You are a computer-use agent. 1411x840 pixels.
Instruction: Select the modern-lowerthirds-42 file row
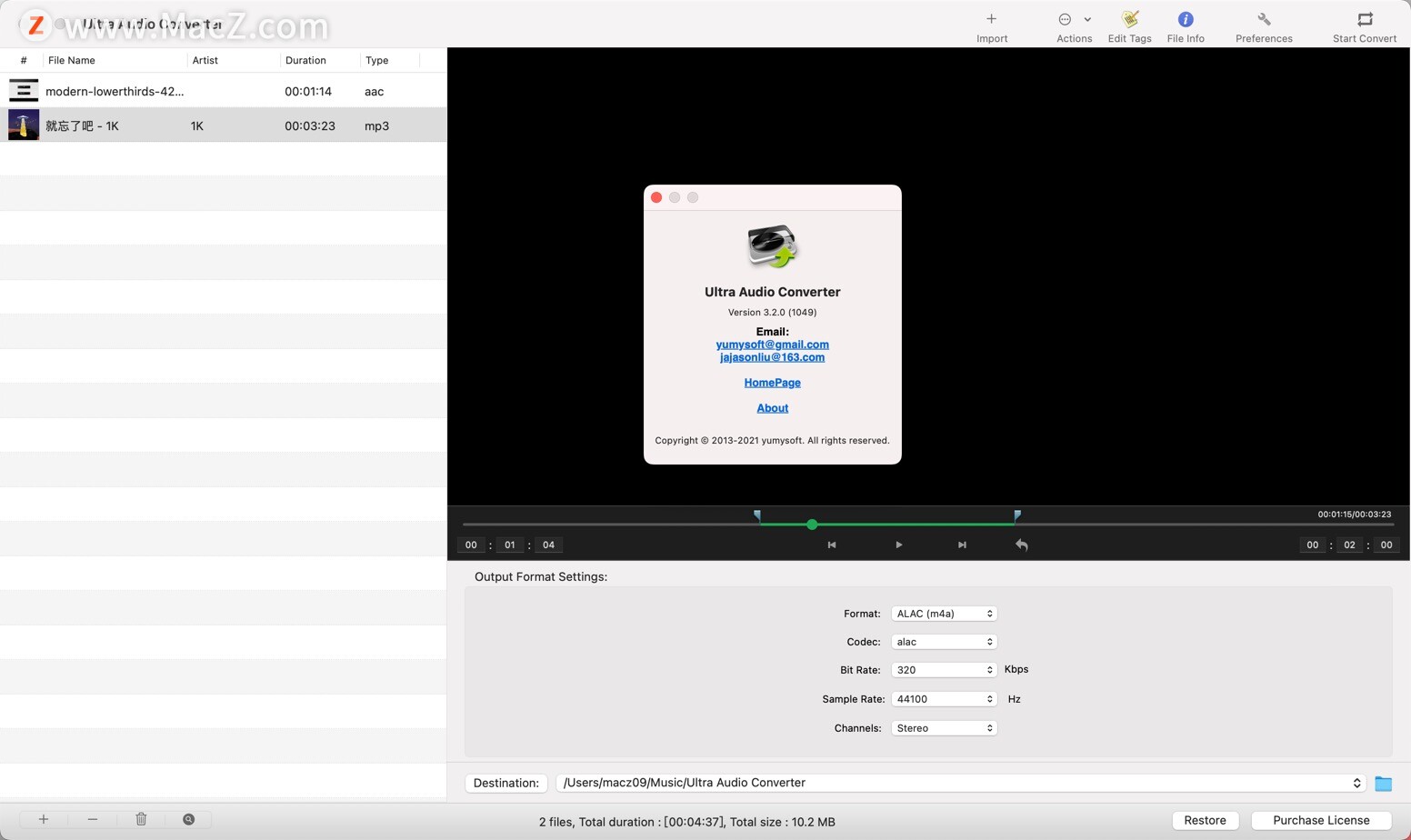223,91
